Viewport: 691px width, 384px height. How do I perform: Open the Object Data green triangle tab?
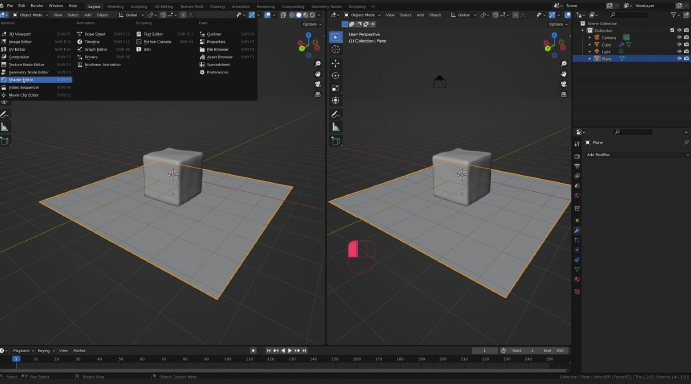(577, 269)
